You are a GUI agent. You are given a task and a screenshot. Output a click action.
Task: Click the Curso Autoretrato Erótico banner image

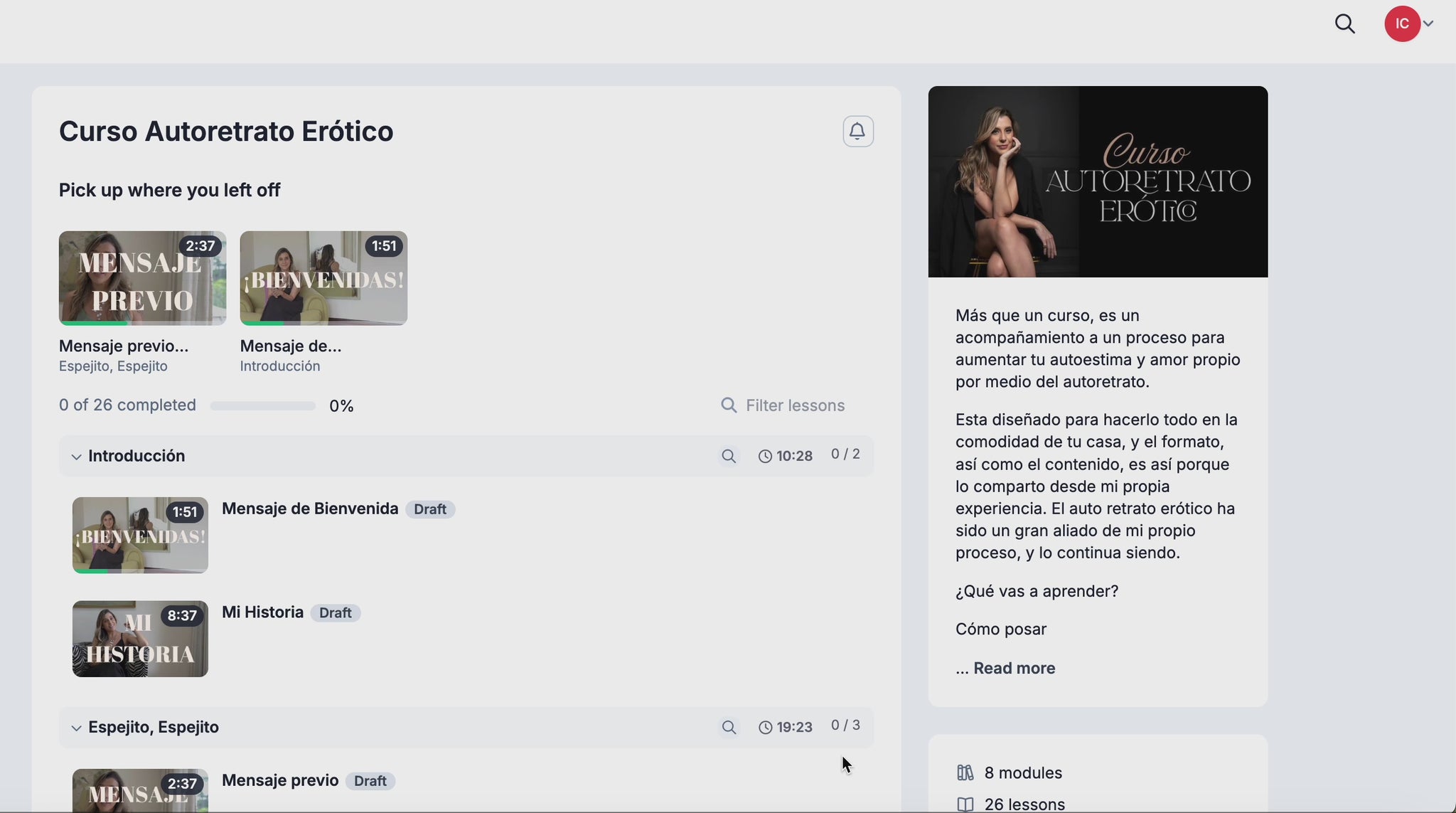1098,182
